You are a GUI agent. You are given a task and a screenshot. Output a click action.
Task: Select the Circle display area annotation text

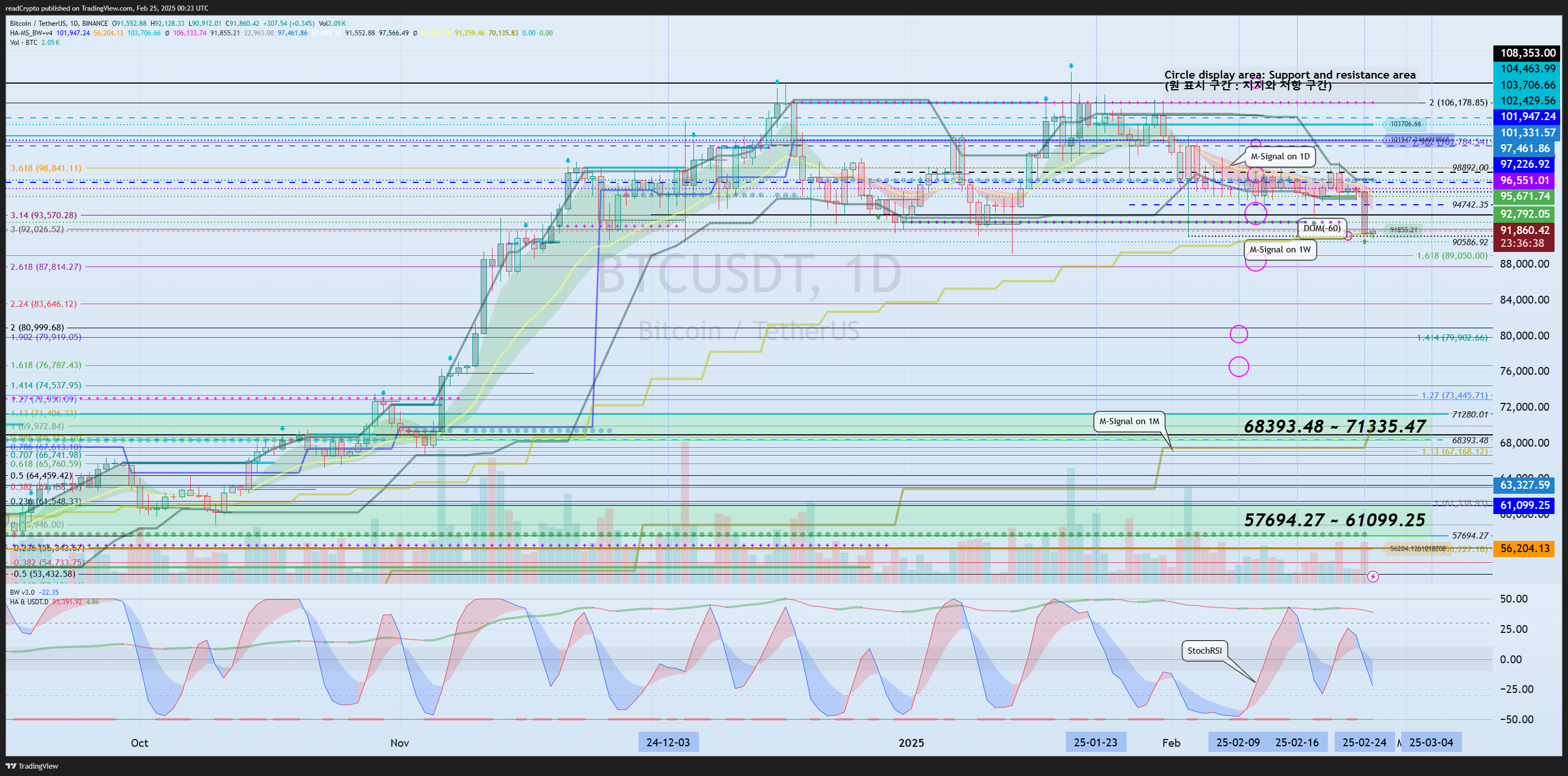tap(1290, 80)
